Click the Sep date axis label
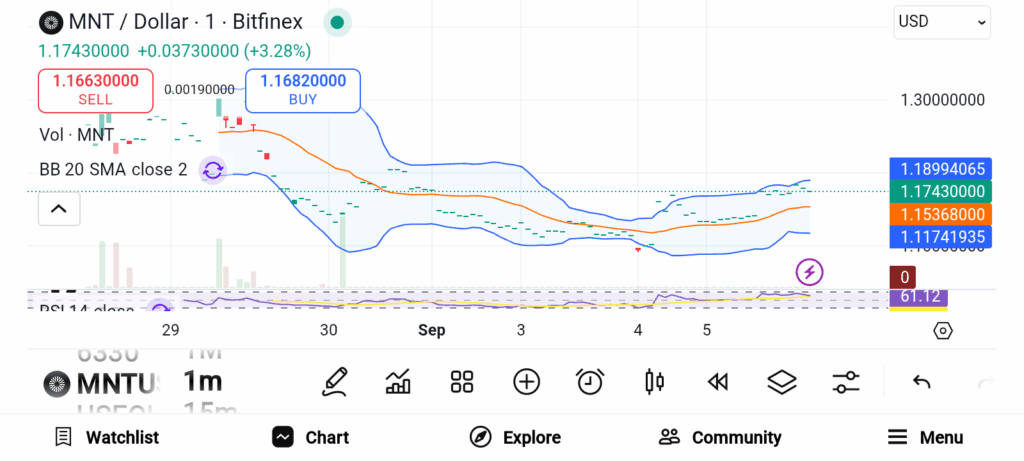This screenshot has height=461, width=1024. tap(432, 330)
